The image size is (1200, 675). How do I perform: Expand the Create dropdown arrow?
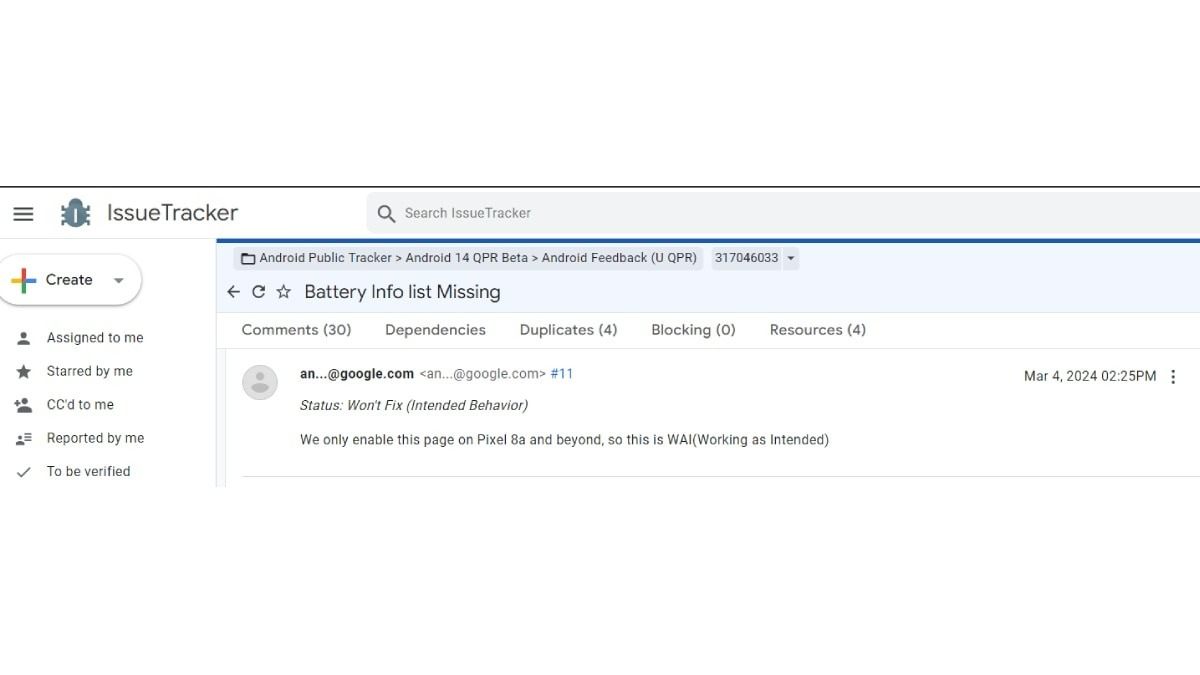tap(118, 281)
